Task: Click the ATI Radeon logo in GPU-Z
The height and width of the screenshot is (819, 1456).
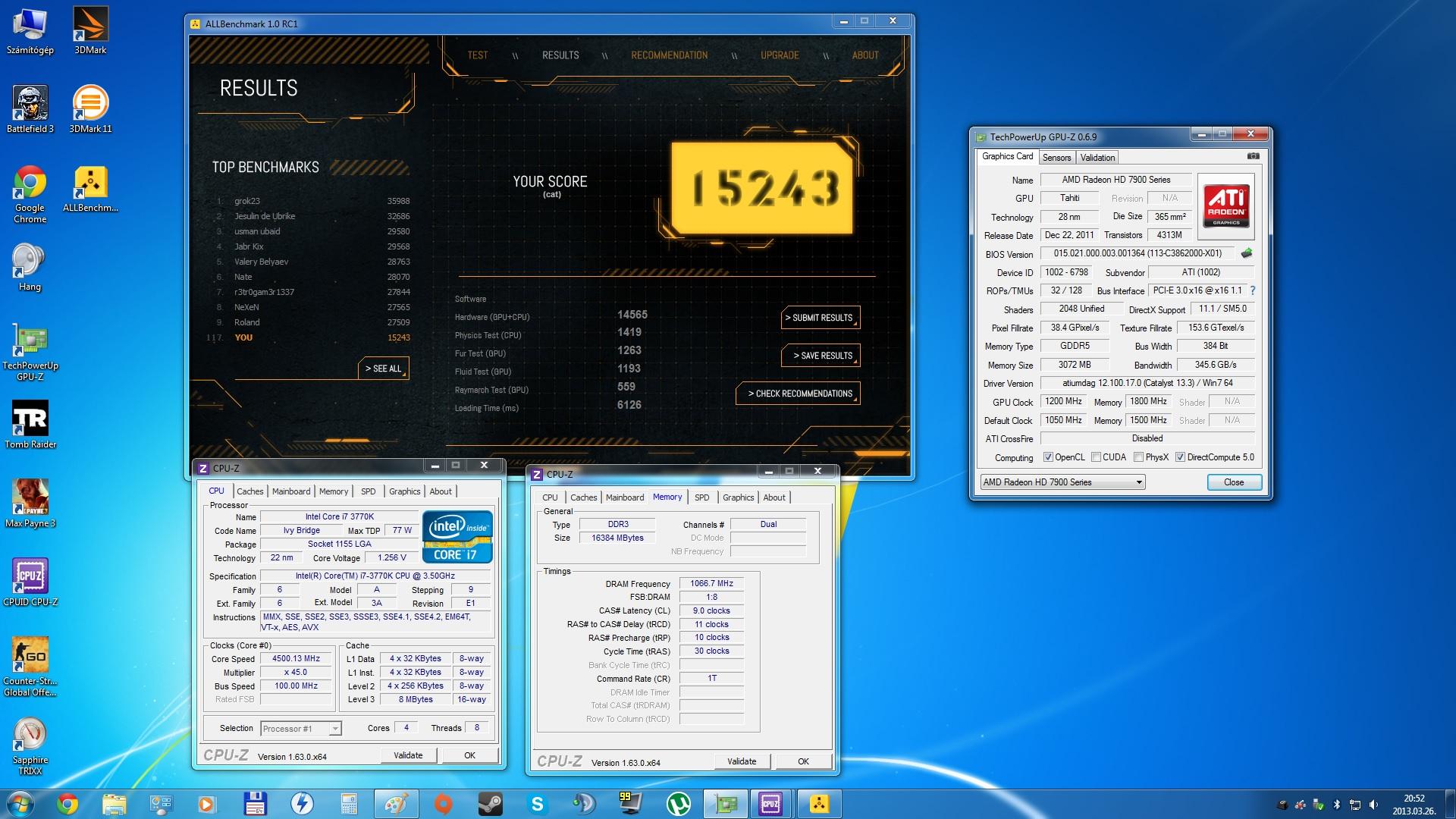Action: coord(1225,205)
